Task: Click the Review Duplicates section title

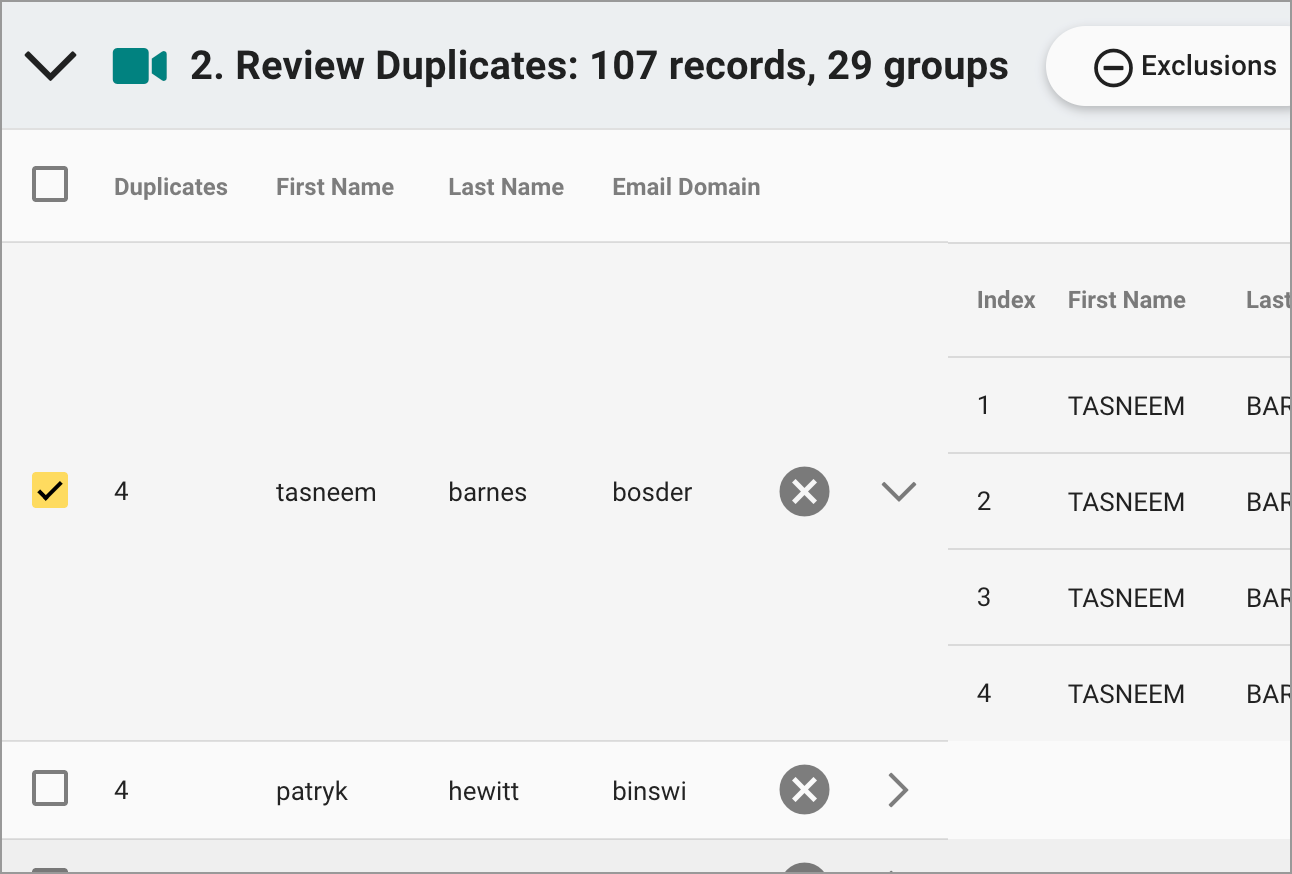Action: [599, 66]
